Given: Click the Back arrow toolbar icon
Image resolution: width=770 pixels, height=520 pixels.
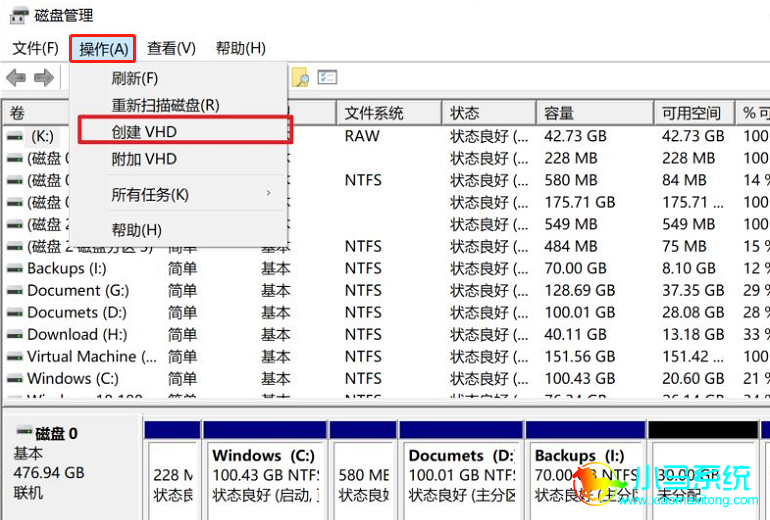Looking at the screenshot, I should click(x=16, y=78).
